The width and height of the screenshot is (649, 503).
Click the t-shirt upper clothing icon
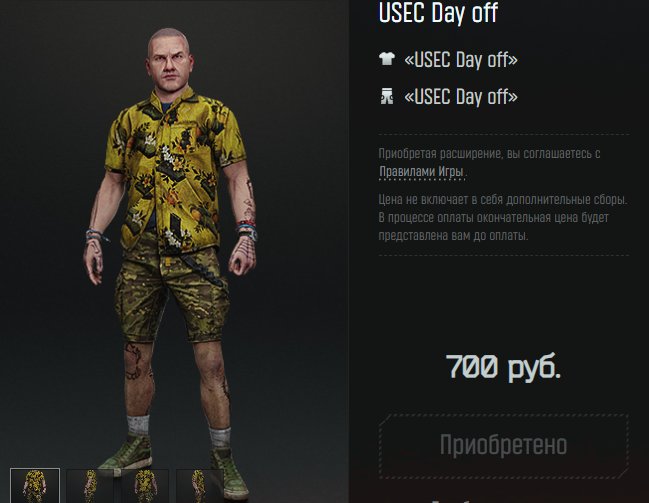click(x=387, y=59)
